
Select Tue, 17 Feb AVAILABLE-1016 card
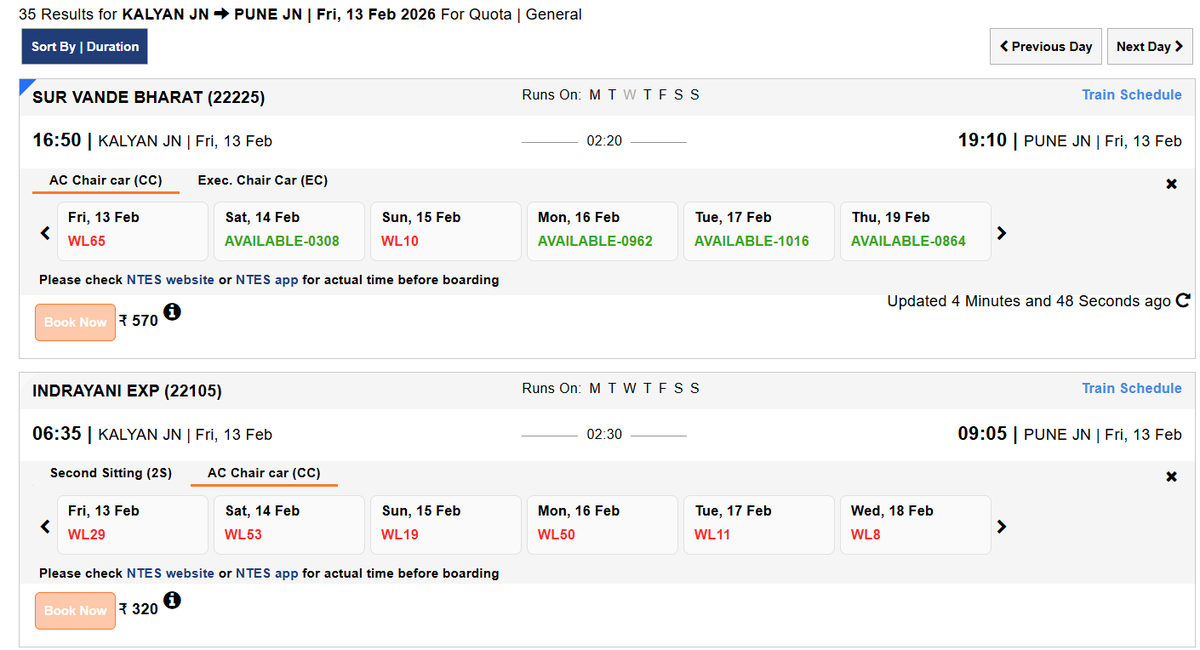pyautogui.click(x=759, y=231)
